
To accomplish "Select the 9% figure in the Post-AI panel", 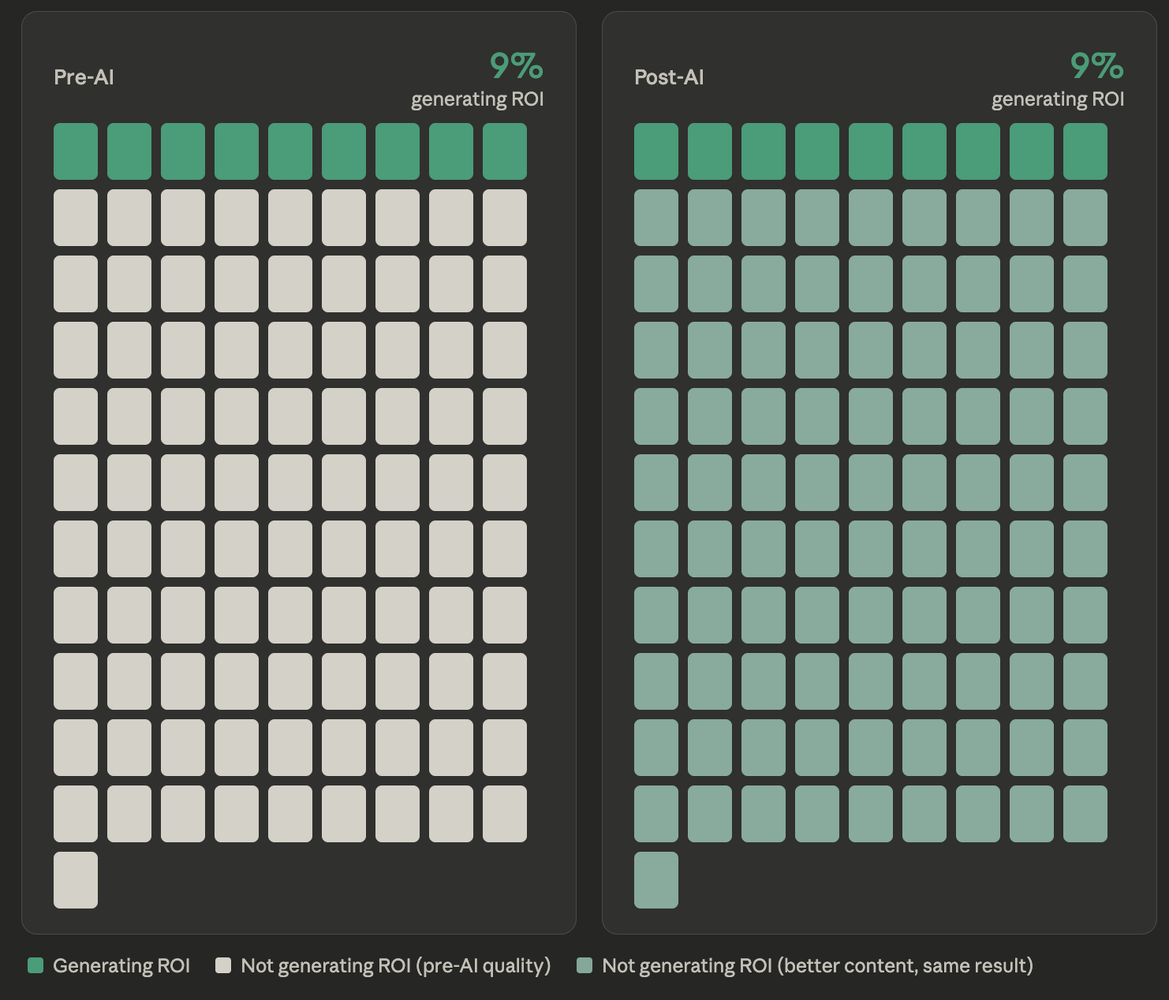I will pyautogui.click(x=1097, y=66).
